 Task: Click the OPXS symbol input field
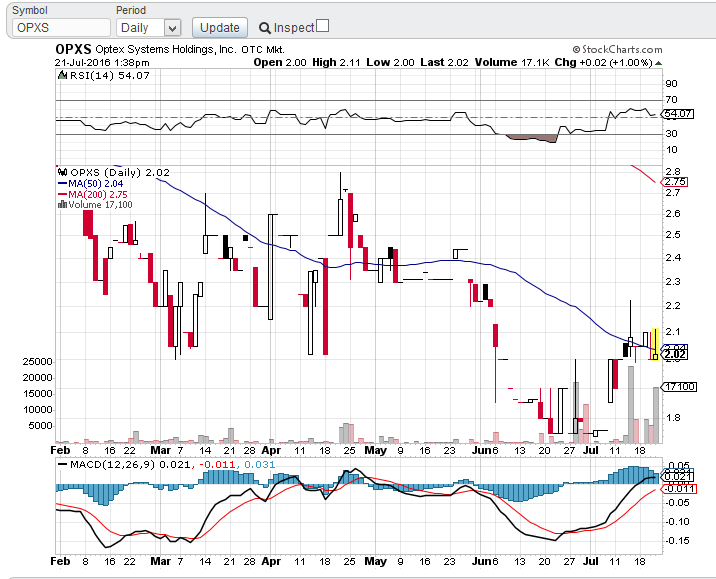tap(61, 28)
